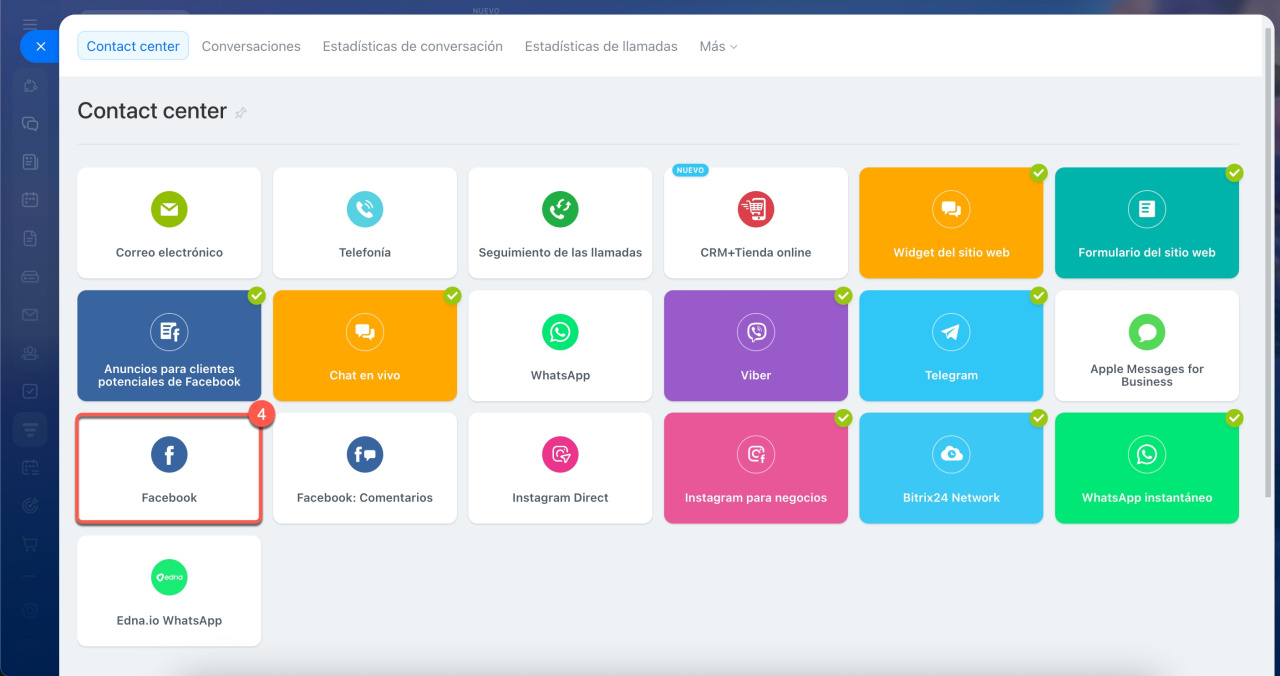1280x676 pixels.
Task: Select Seguimiento de las llamadas icon
Action: (560, 209)
